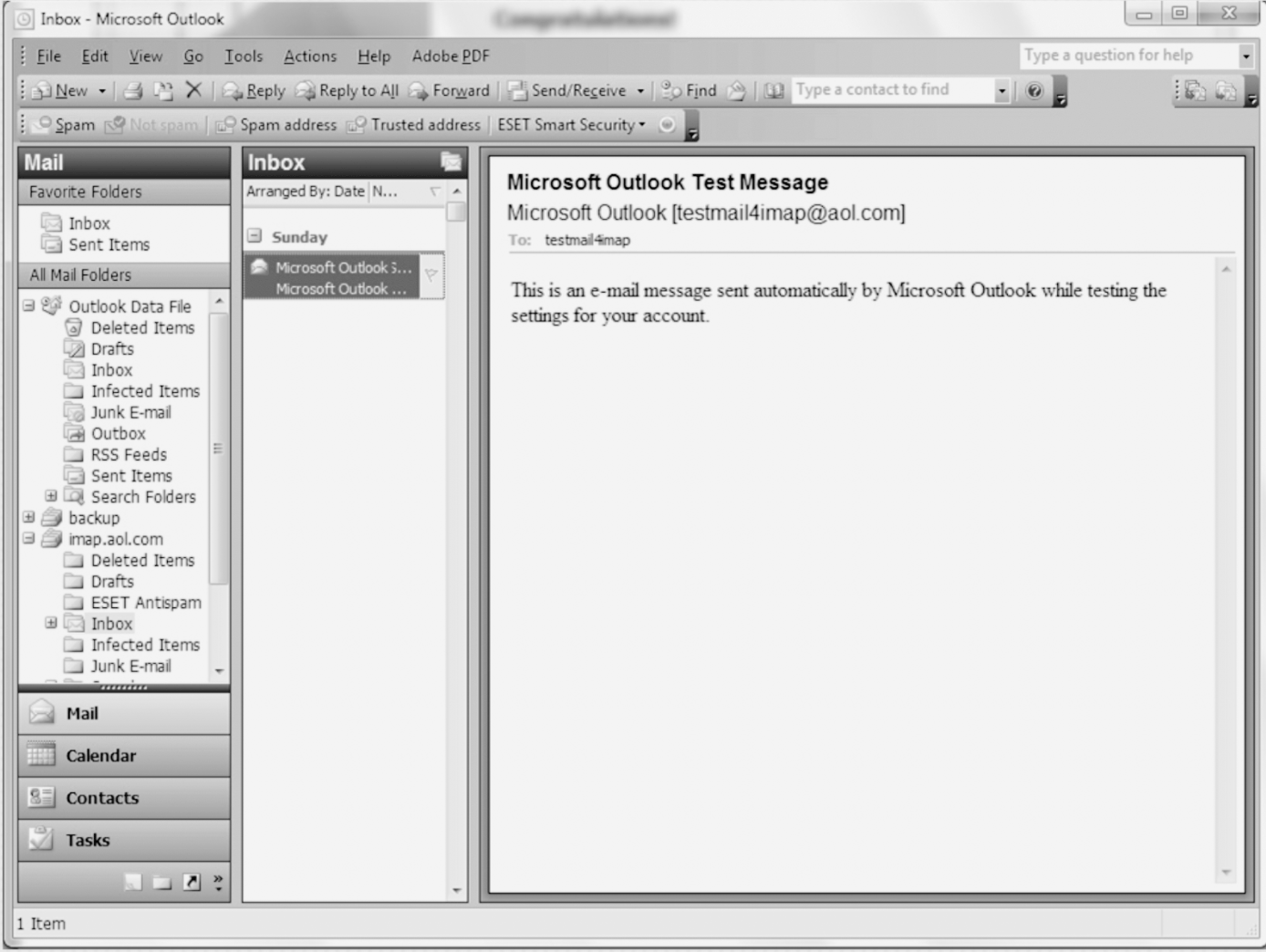Click the Send/Receive button
Image resolution: width=1266 pixels, height=952 pixels.
(x=567, y=90)
